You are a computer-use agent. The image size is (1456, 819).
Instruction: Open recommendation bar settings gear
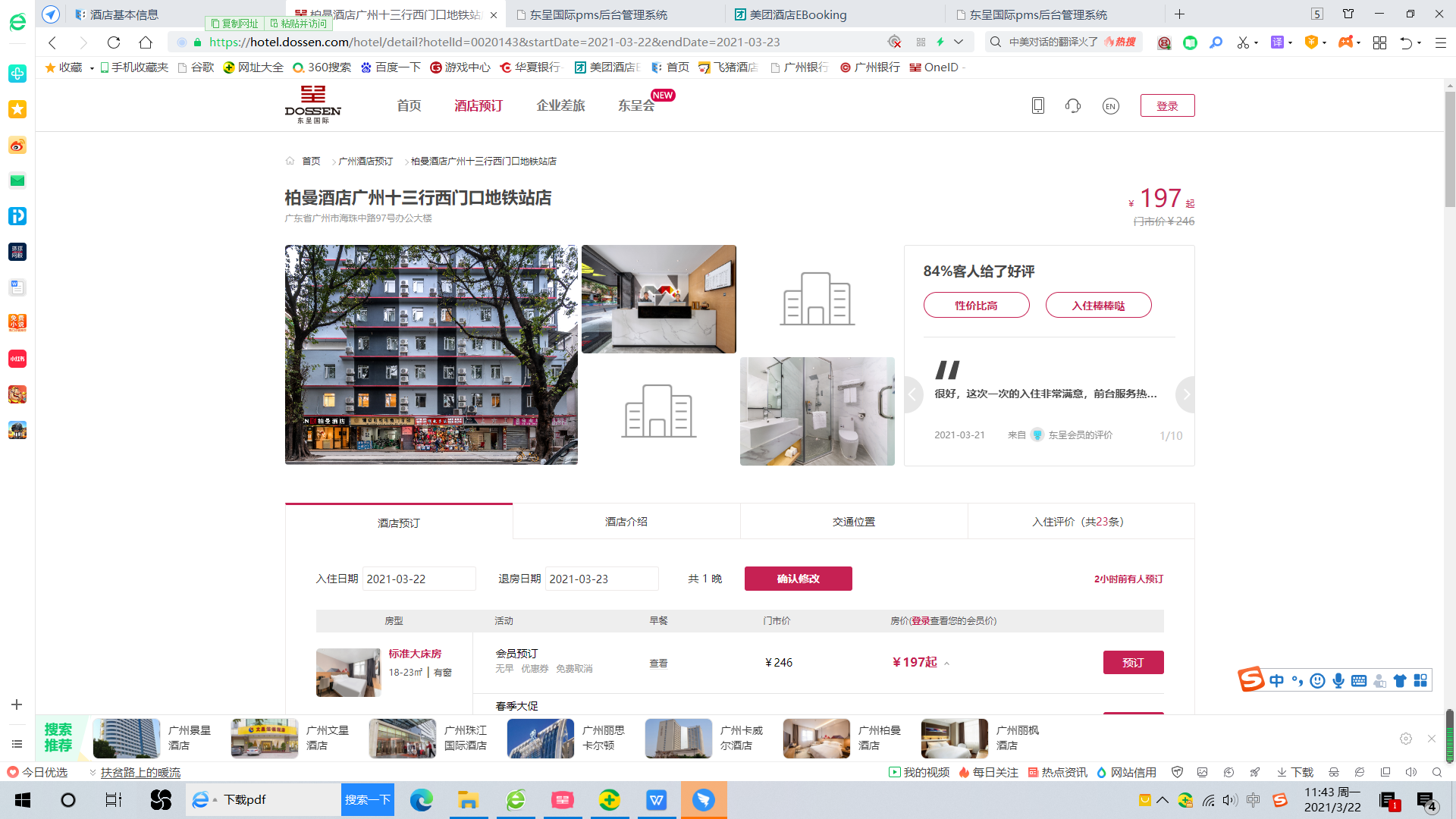click(x=1406, y=739)
